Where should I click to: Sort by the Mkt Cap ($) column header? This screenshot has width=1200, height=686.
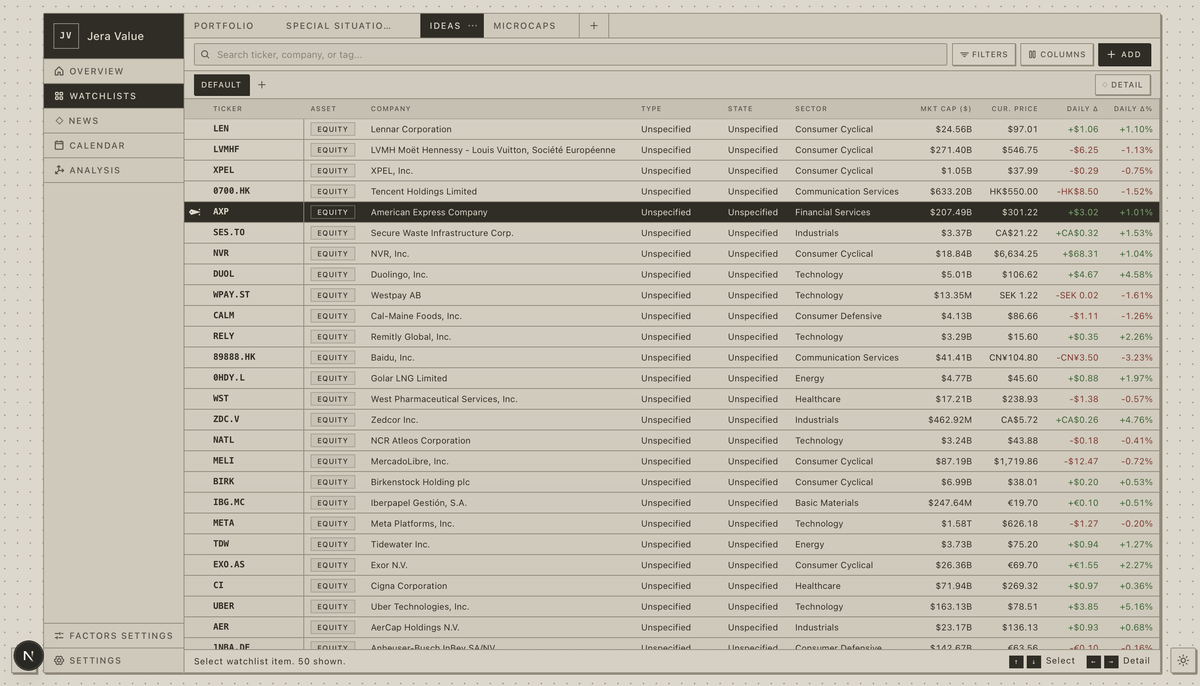946,109
